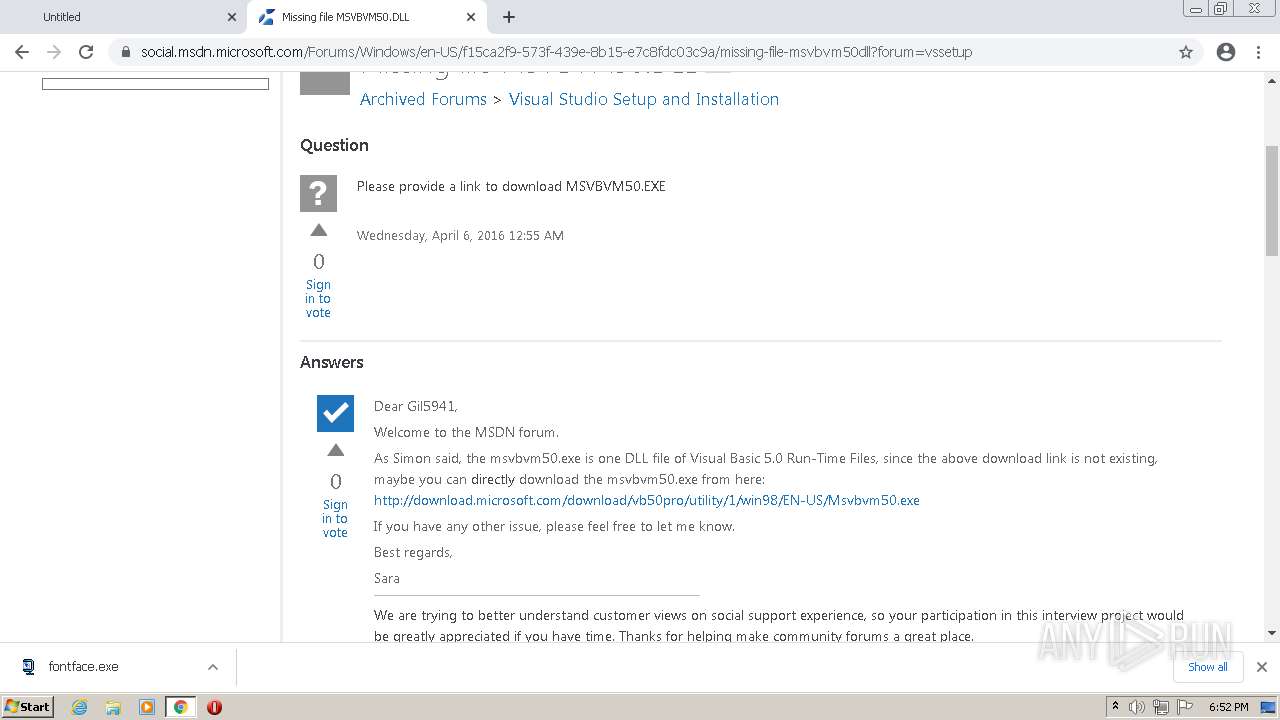Open the Action Center flag icon
The height and width of the screenshot is (720, 1280).
click(x=1183, y=707)
